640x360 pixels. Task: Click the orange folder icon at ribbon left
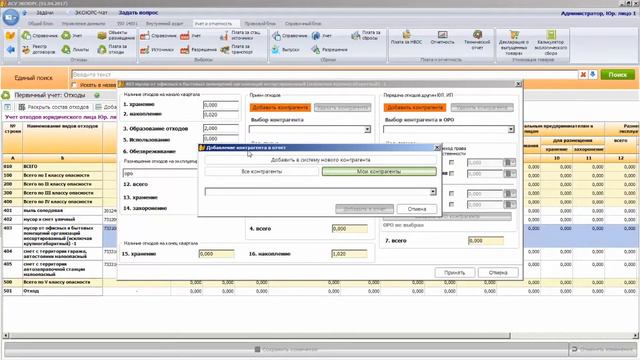click(11, 36)
